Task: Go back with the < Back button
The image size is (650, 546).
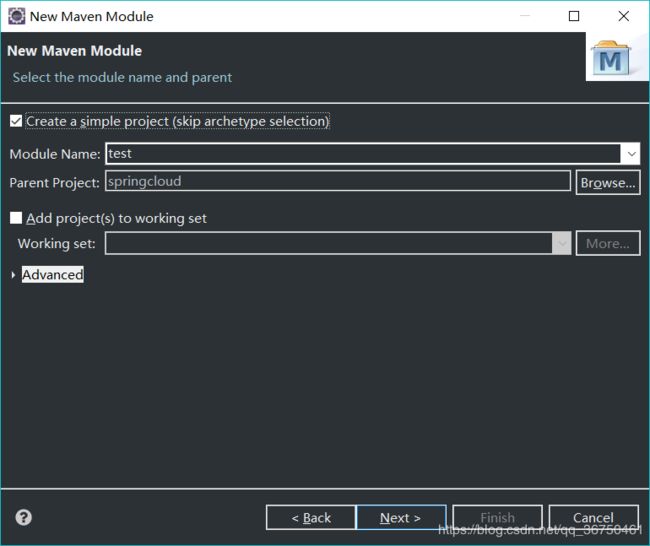Action: tap(310, 517)
